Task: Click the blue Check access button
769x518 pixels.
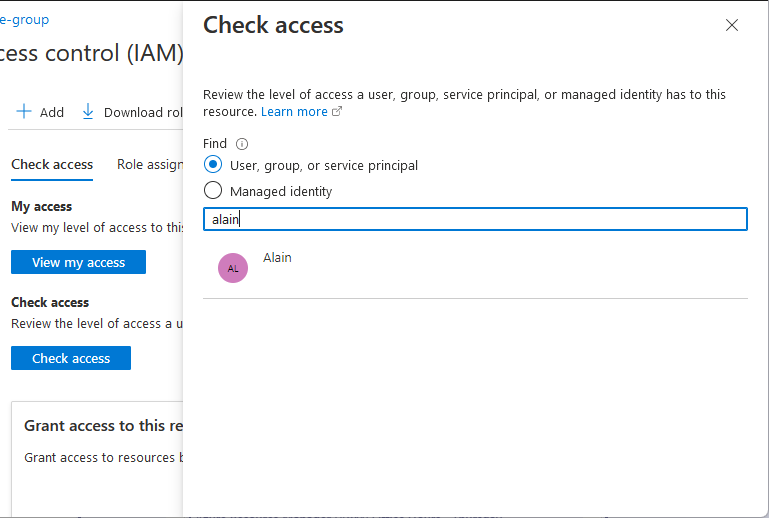Action: coord(71,358)
